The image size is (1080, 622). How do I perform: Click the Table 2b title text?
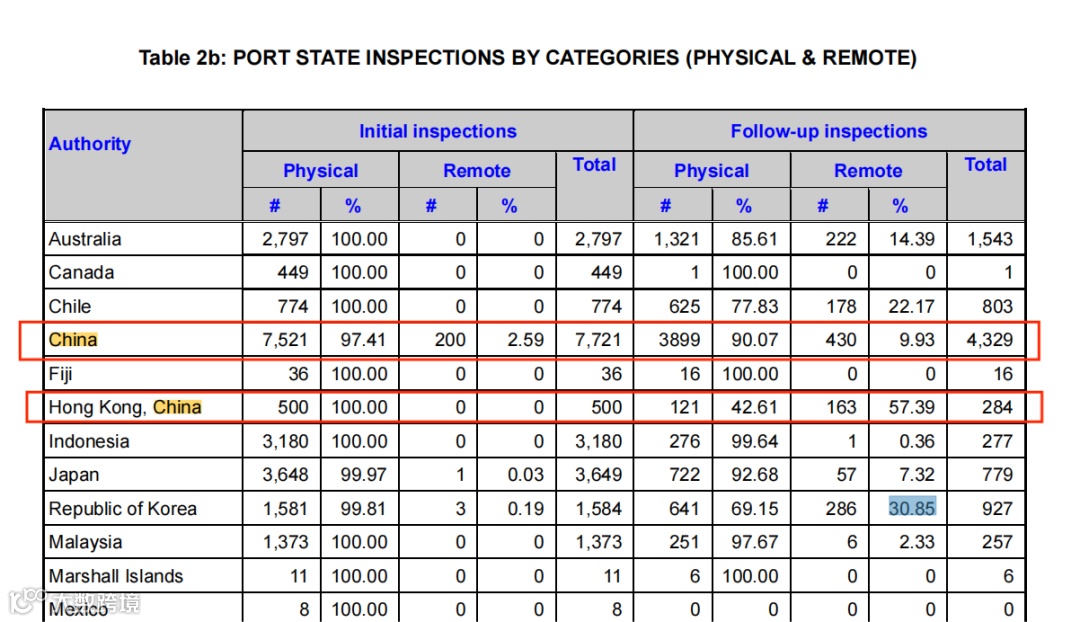click(x=527, y=58)
